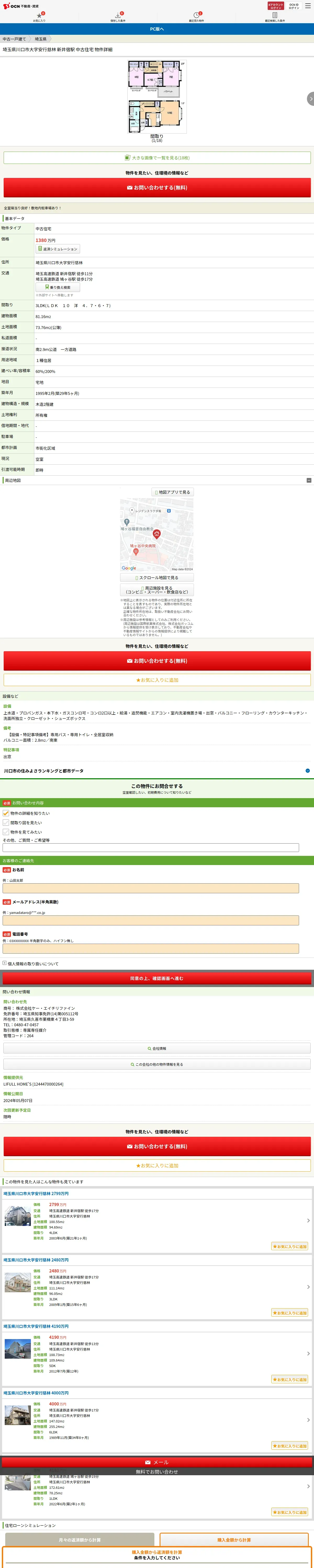Open 周辺施設を見る button

pos(157,590)
